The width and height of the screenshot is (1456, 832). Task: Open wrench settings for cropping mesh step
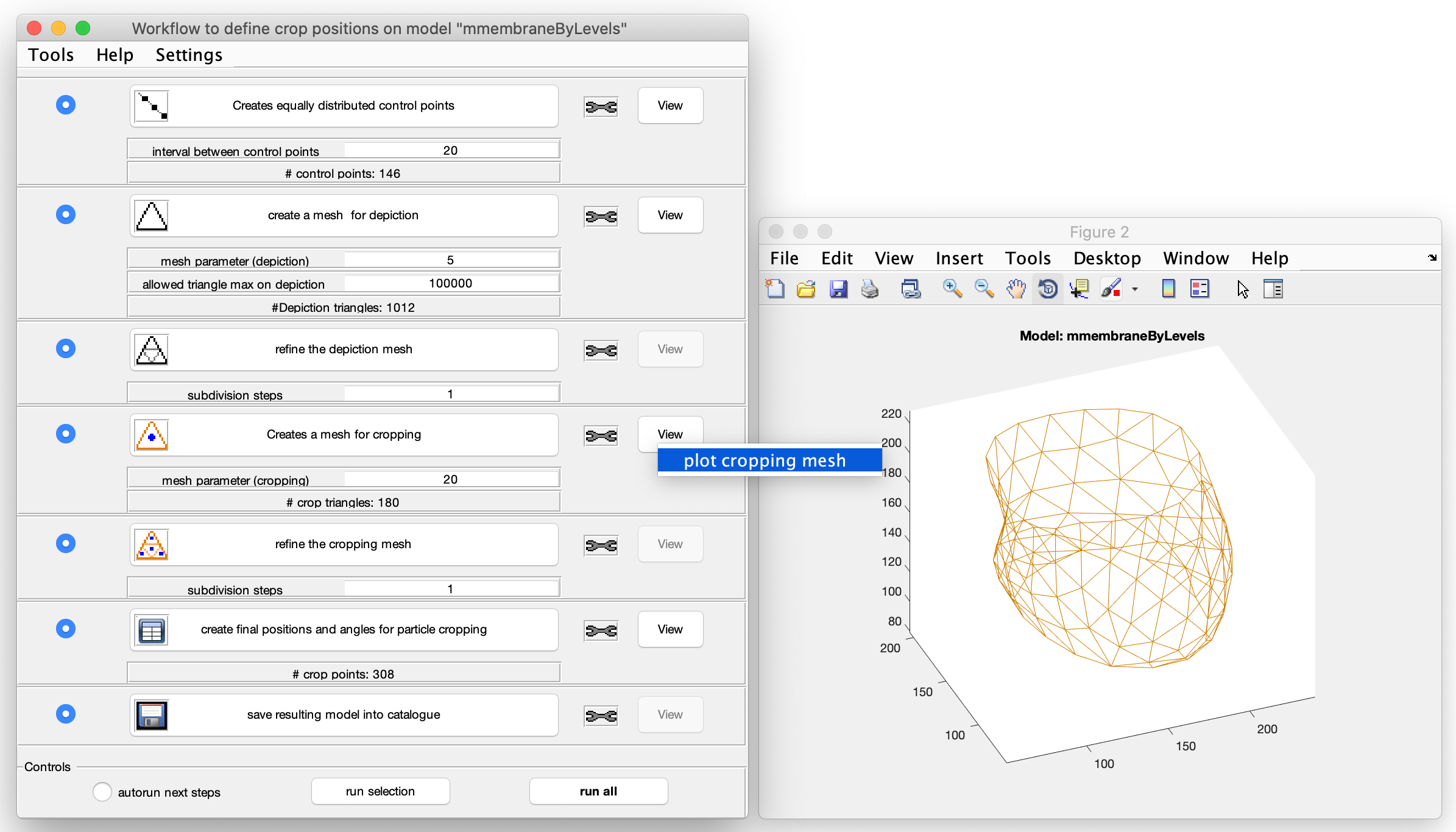(x=601, y=435)
